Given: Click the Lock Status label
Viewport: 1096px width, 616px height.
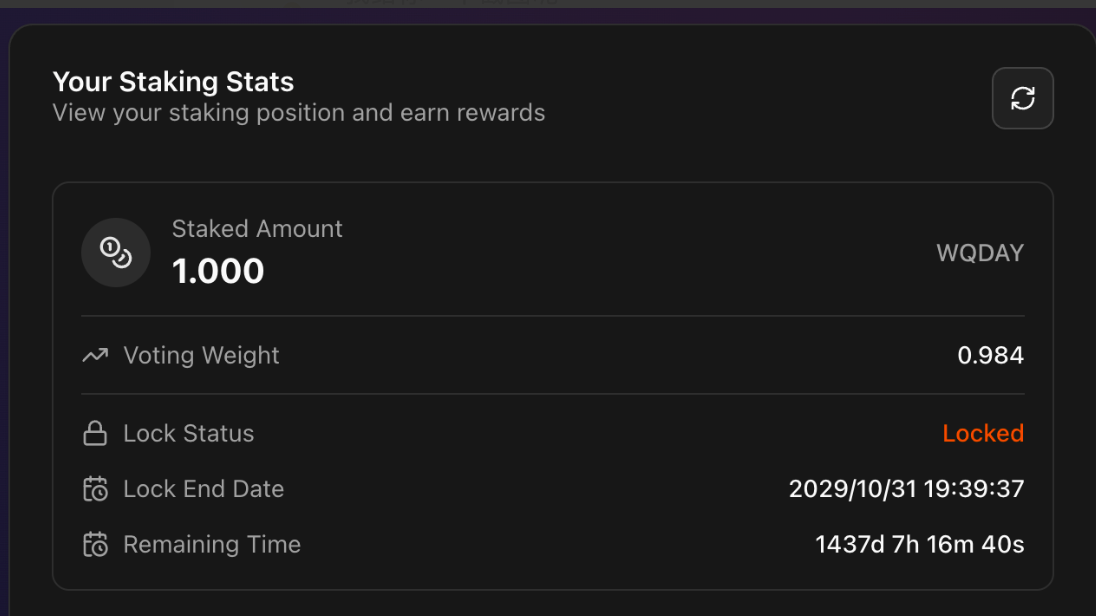Looking at the screenshot, I should point(188,434).
